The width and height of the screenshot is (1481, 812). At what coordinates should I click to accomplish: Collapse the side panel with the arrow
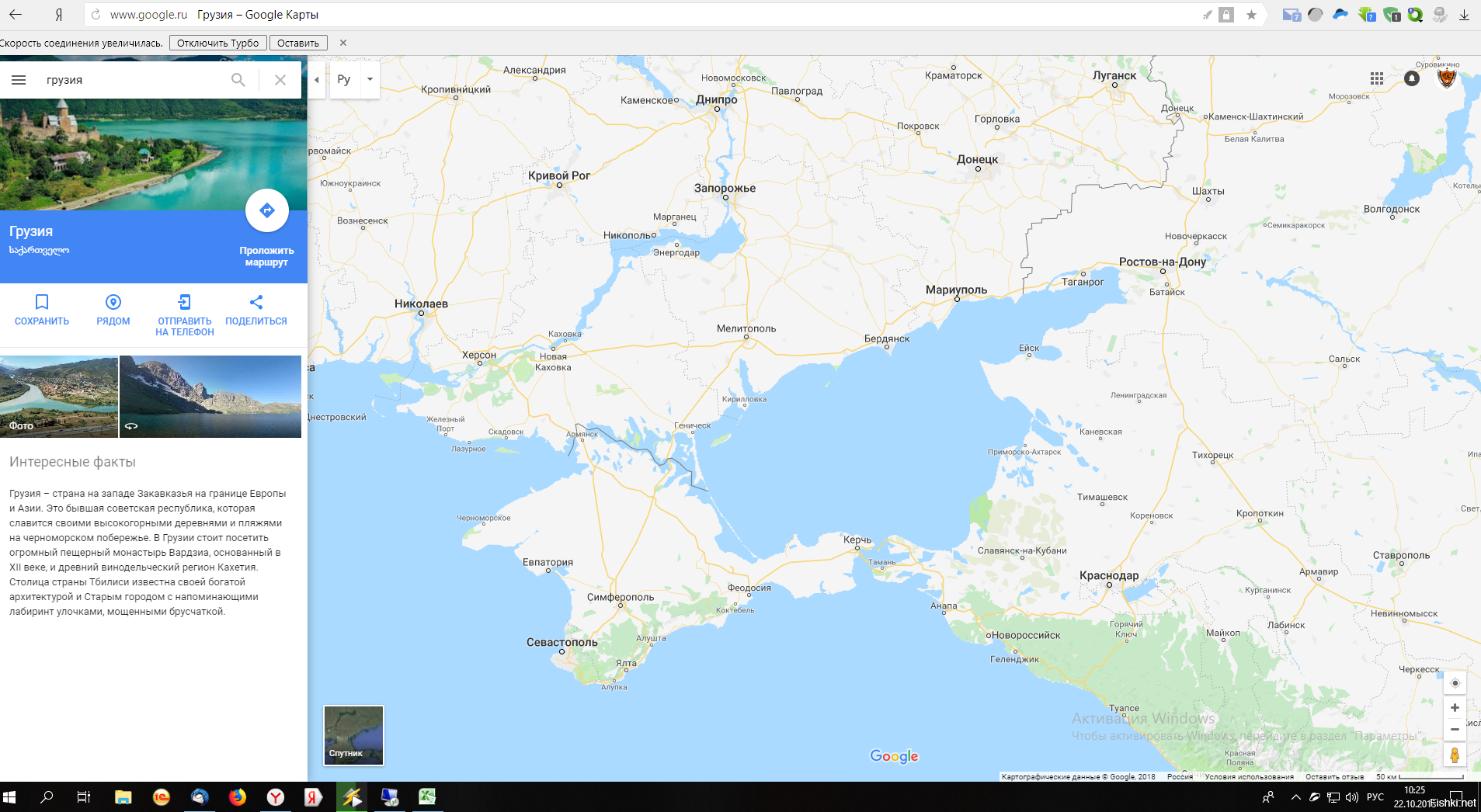click(x=316, y=80)
